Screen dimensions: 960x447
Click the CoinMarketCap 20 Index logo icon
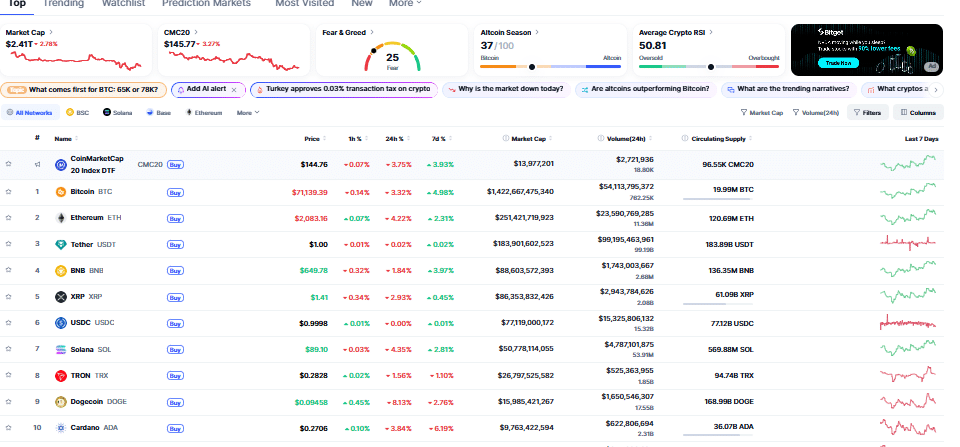tap(61, 165)
